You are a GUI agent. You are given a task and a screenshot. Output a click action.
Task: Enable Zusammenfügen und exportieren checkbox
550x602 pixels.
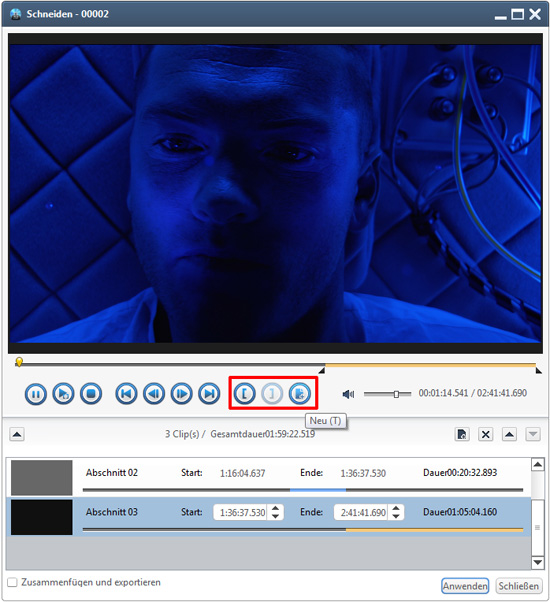12,582
